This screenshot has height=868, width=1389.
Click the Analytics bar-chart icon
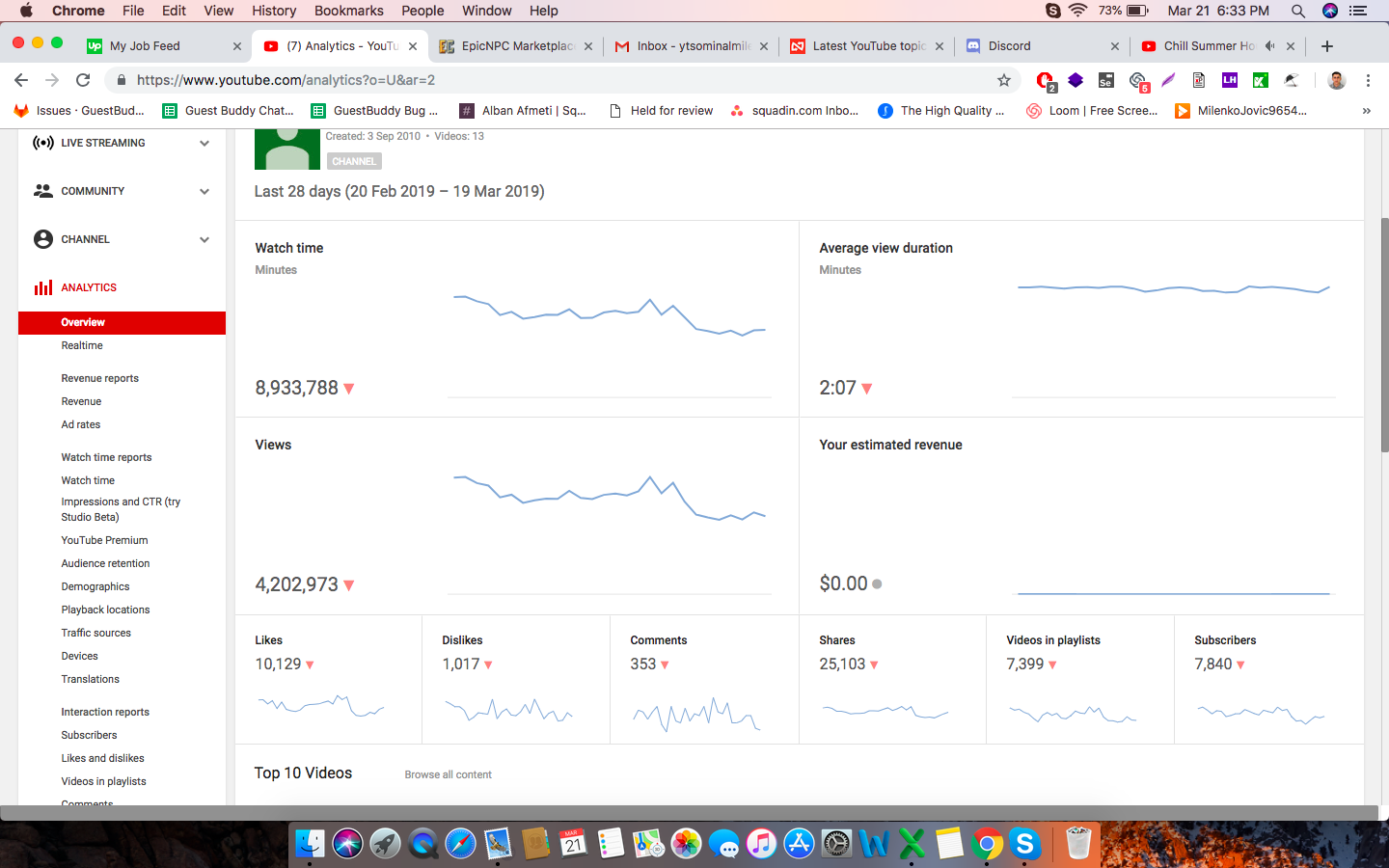pyautogui.click(x=43, y=287)
